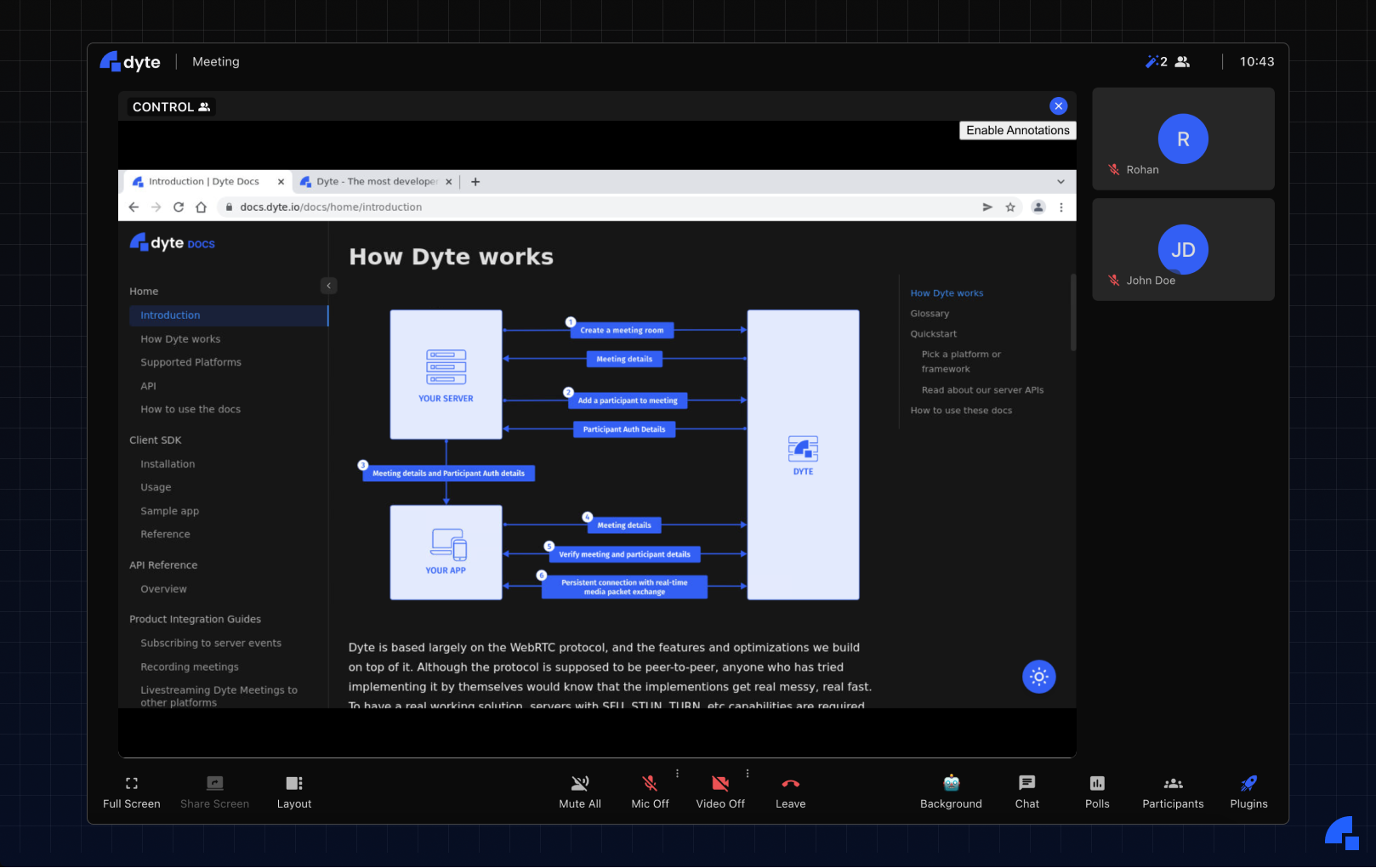Open Overview under API Reference

[x=163, y=589]
